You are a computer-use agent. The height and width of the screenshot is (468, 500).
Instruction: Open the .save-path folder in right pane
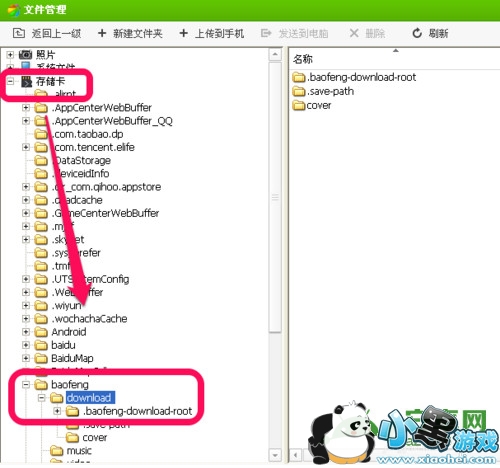(323, 91)
